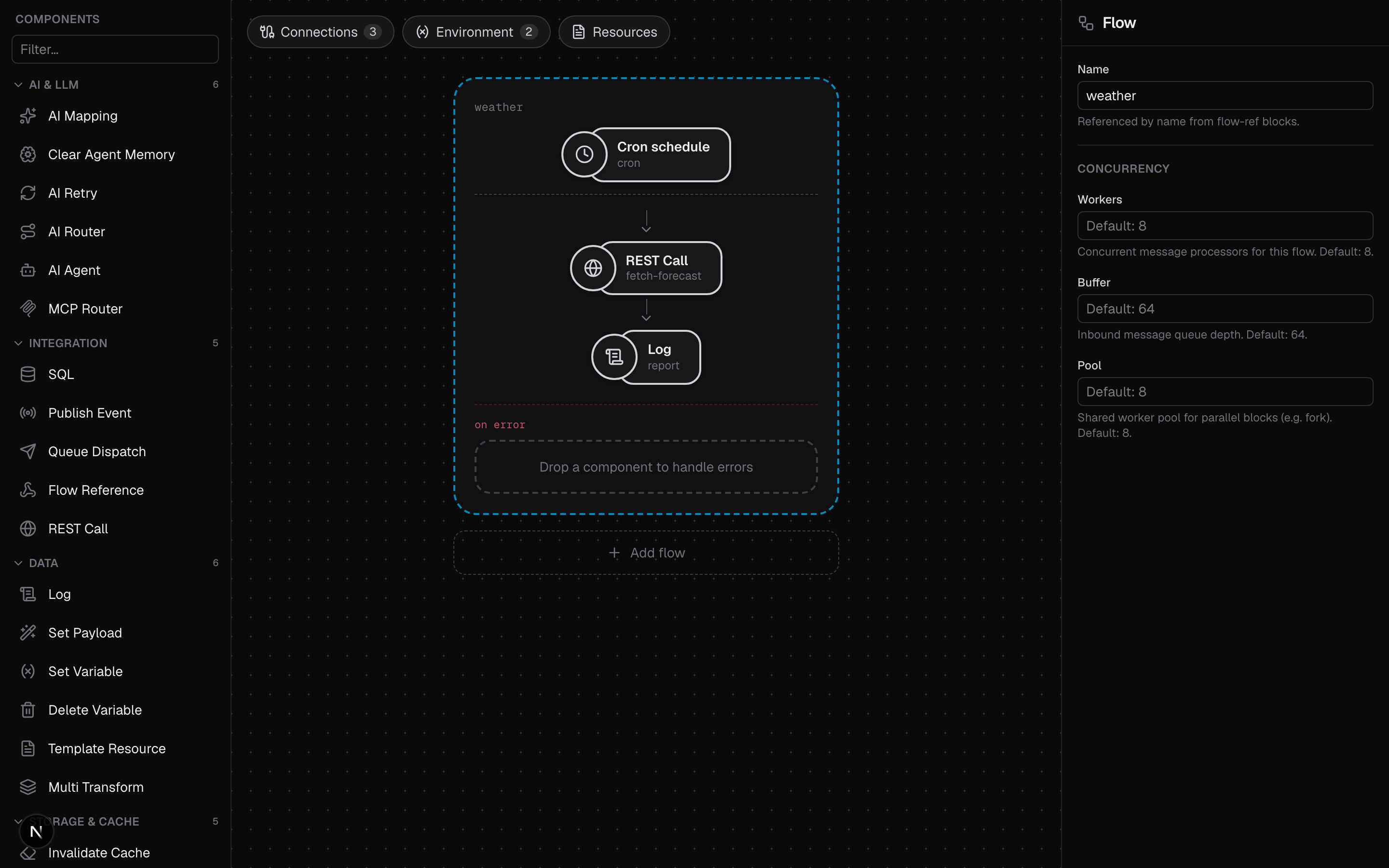1389x868 pixels.
Task: Pick the AI Retry refresh icon
Action: pyautogui.click(x=27, y=193)
